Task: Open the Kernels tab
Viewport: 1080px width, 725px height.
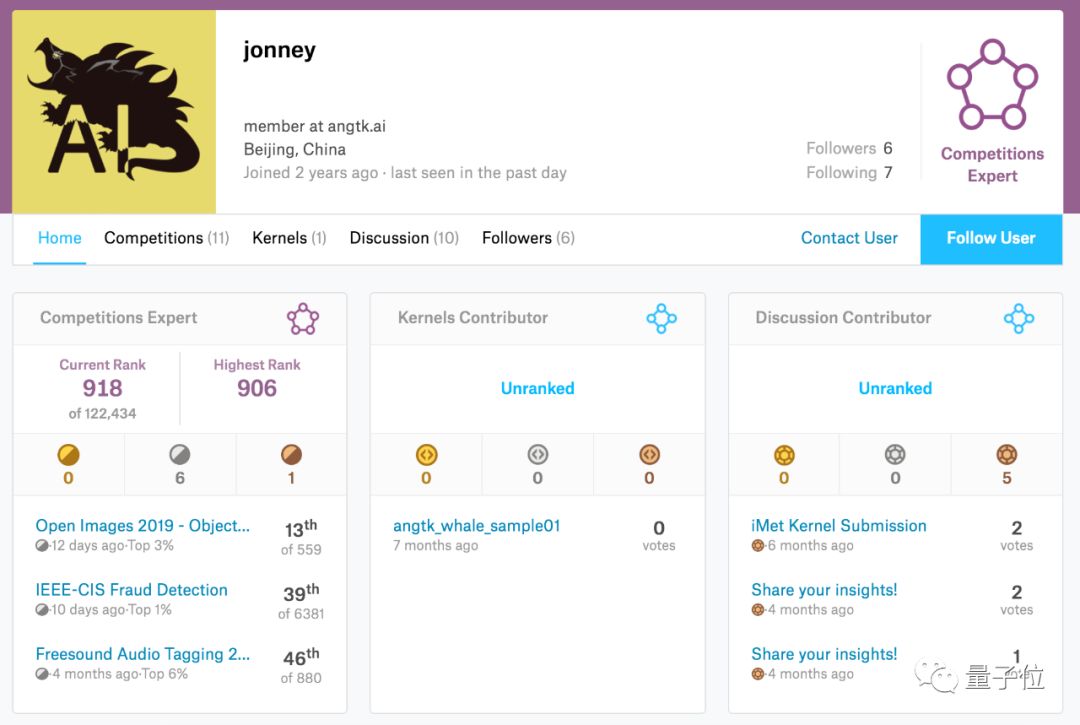Action: (289, 238)
